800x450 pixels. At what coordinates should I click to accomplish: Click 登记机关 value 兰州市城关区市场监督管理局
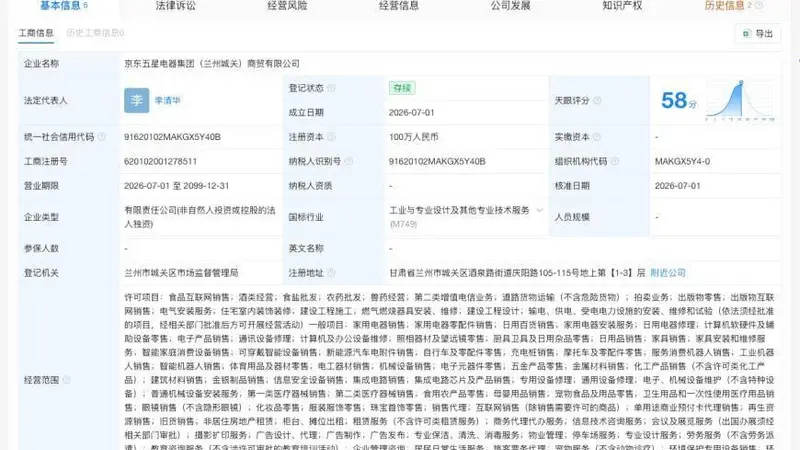click(181, 273)
